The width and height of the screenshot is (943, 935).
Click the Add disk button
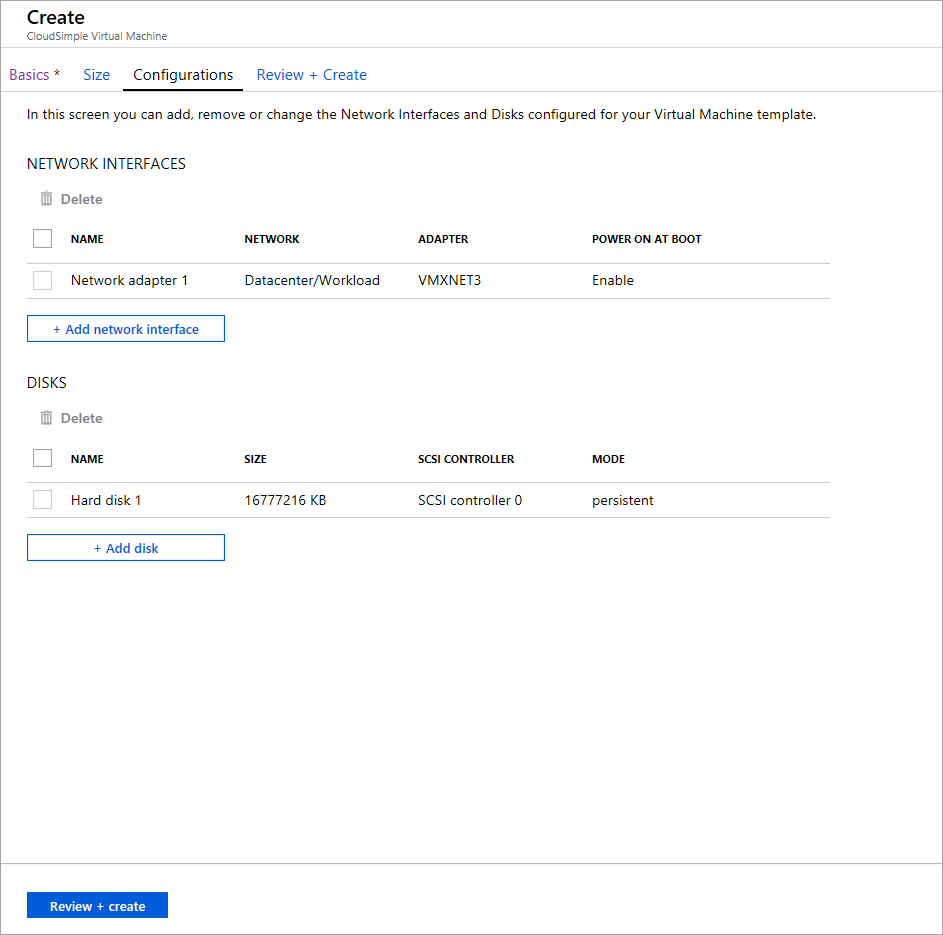coord(125,547)
